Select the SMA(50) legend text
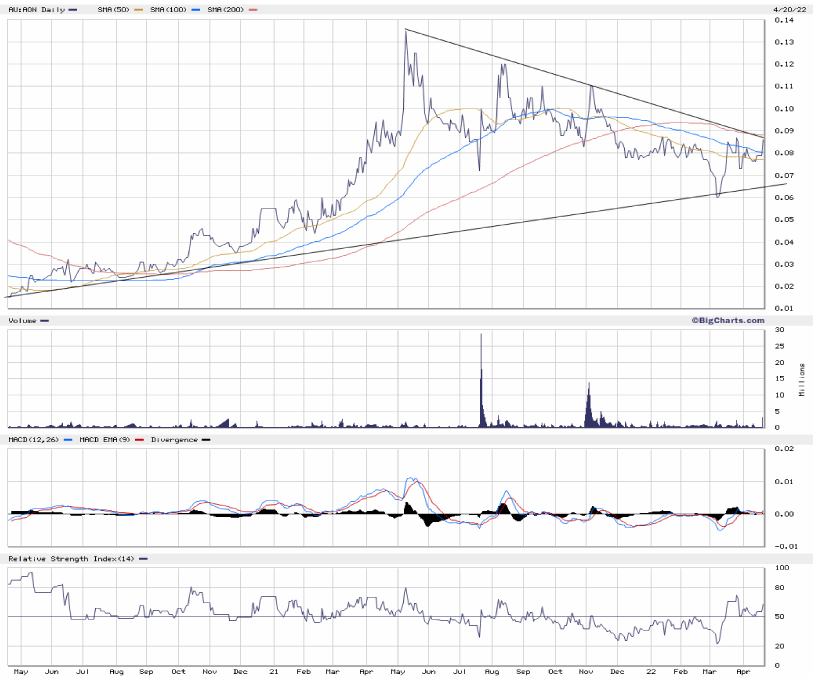813x680 pixels. click(113, 10)
